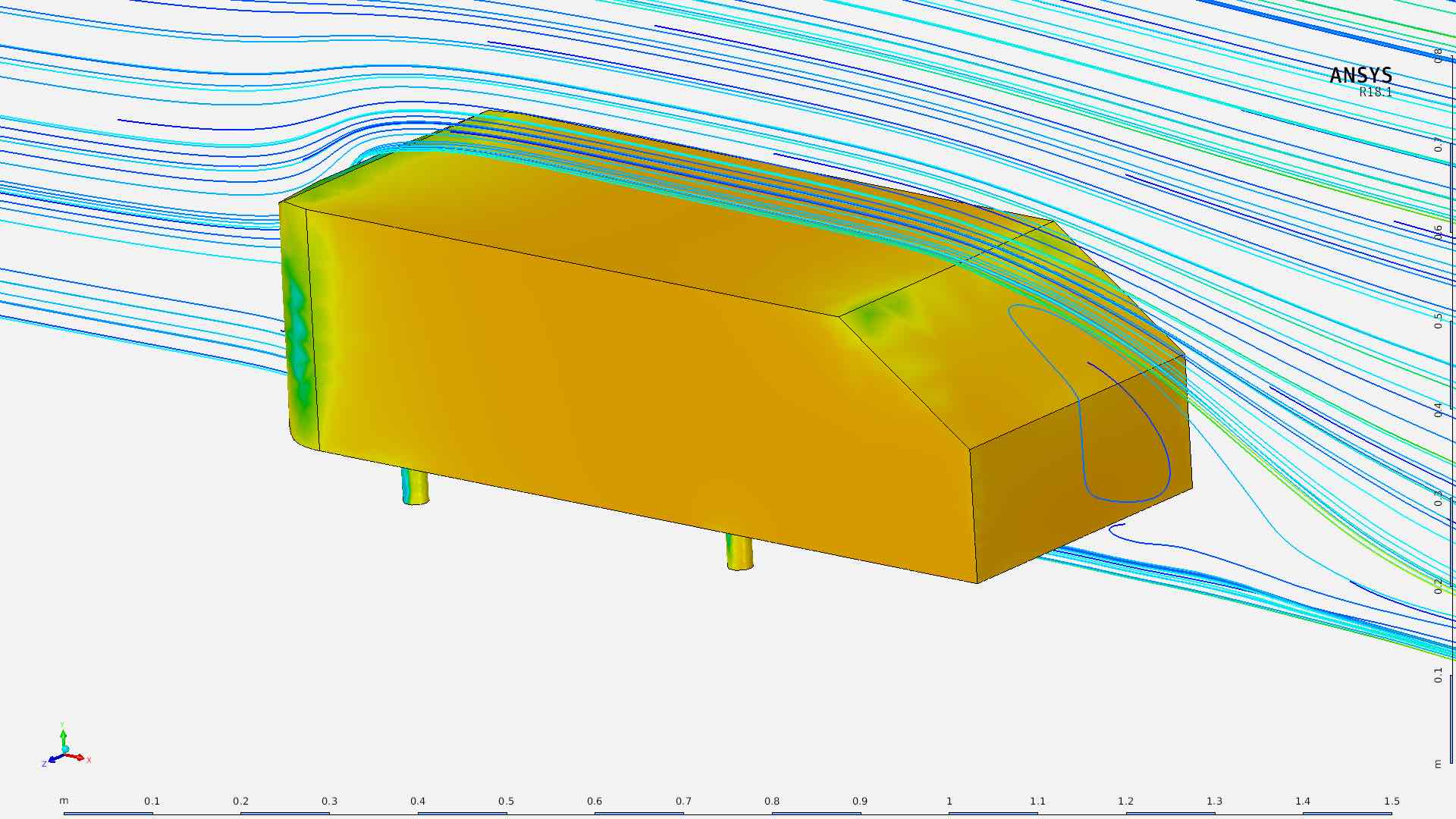This screenshot has width=1456, height=819.
Task: Click the Y label above the green arrow
Action: tap(62, 724)
